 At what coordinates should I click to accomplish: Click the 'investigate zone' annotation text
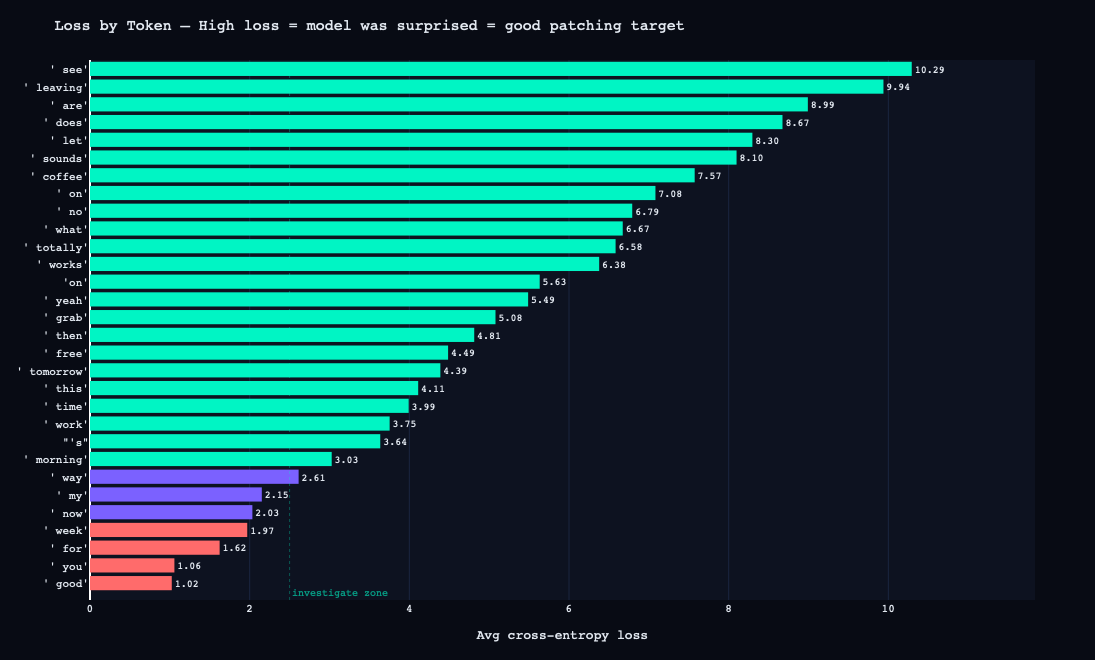(x=339, y=593)
